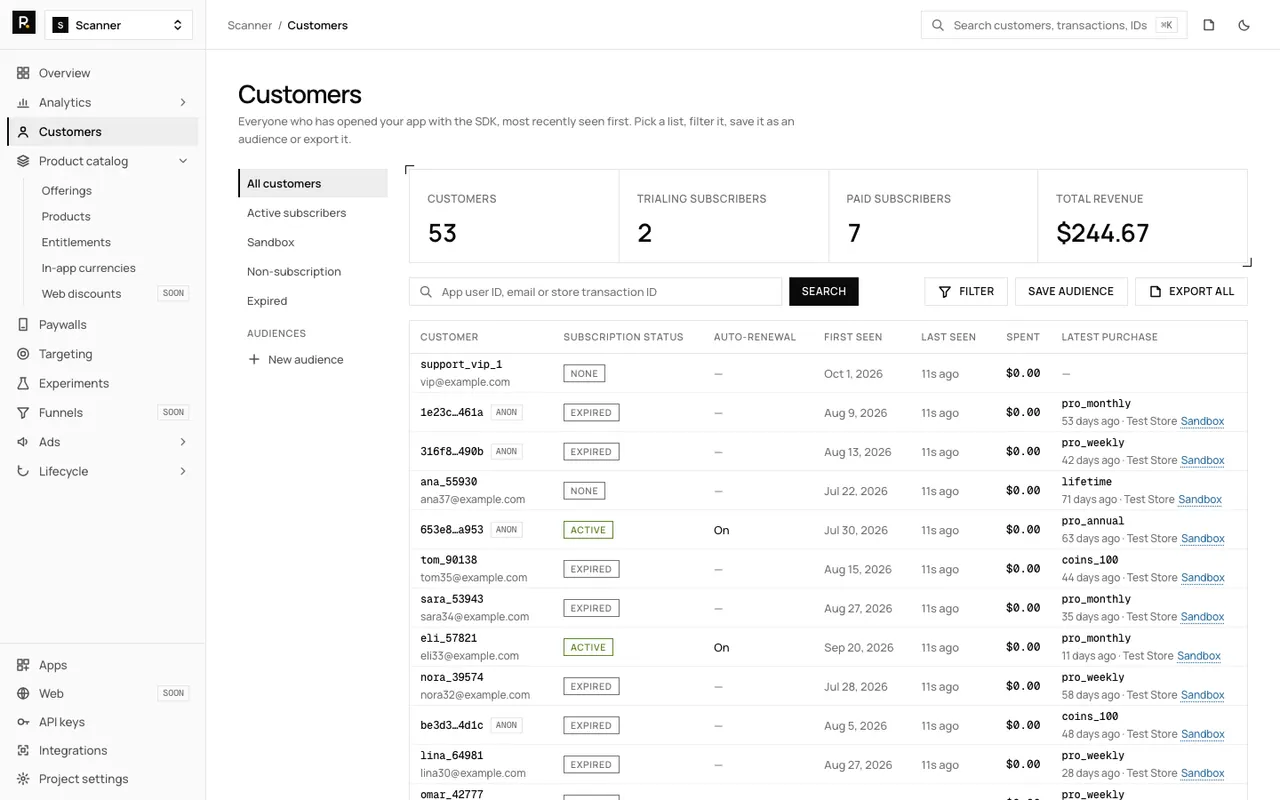The height and width of the screenshot is (800, 1280).
Task: Open Integrations page
Action: tap(102, 750)
